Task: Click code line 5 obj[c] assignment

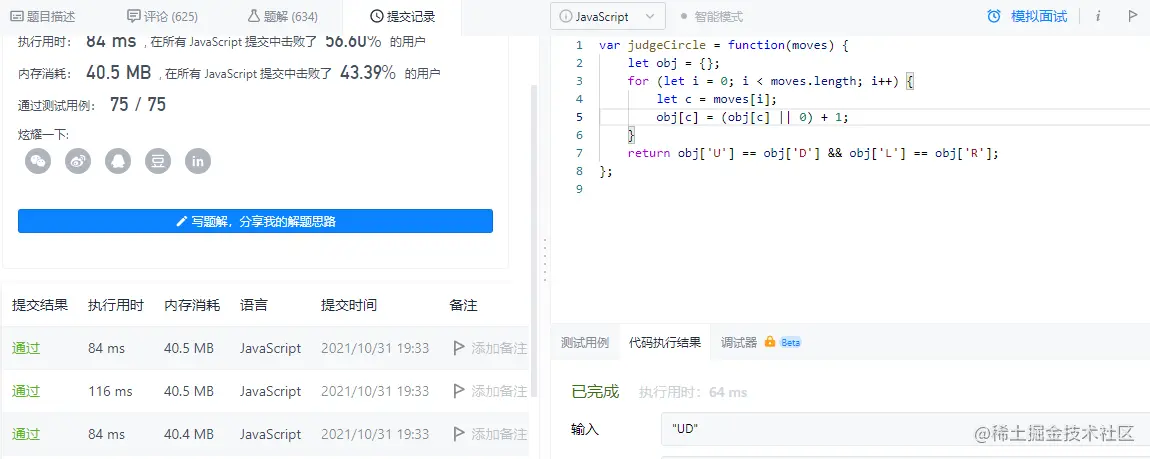Action: [752, 117]
